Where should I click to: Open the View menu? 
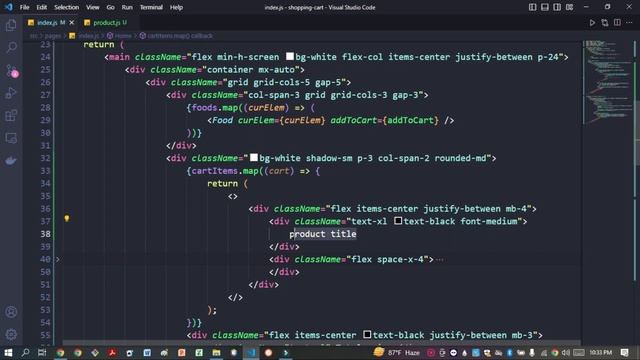tap(93, 7)
